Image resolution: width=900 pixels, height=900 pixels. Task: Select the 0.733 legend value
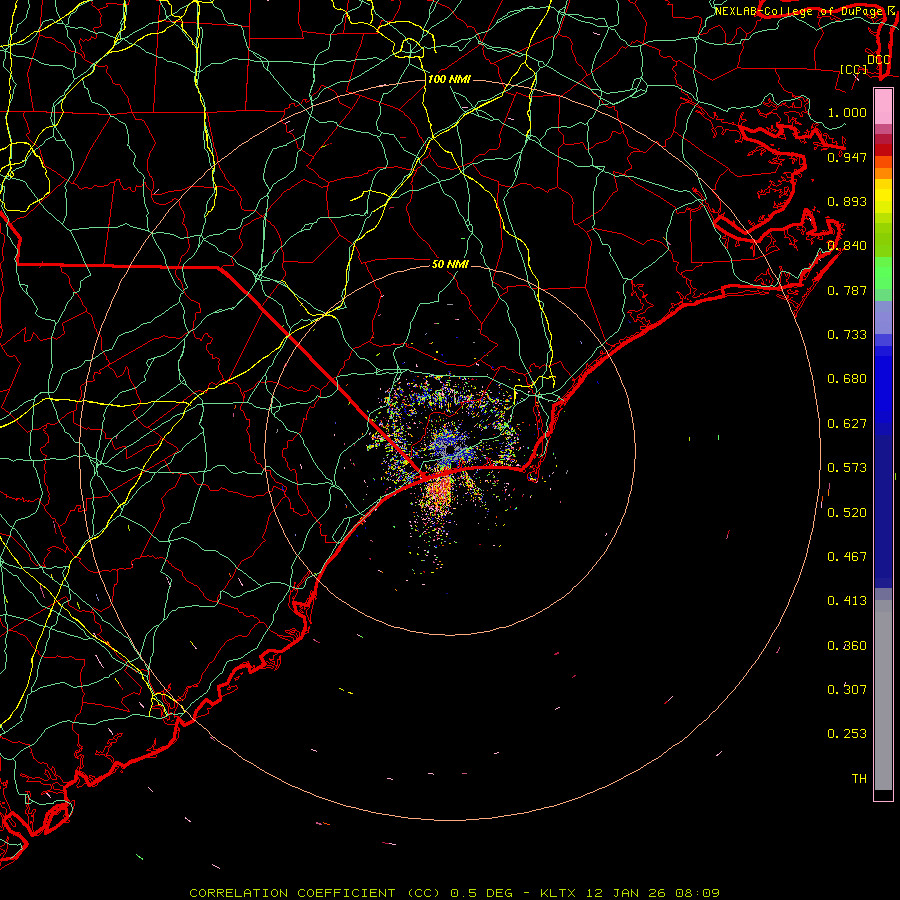tap(847, 335)
